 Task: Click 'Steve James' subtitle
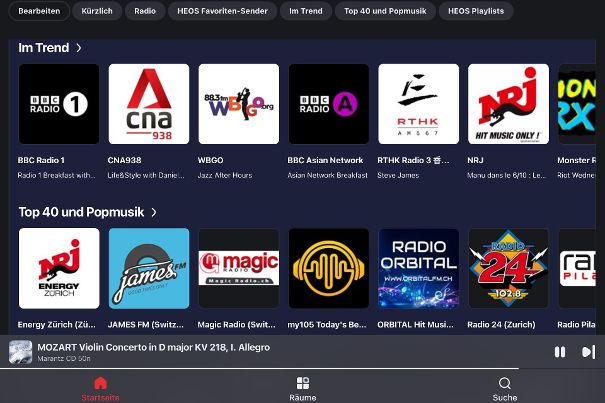[x=398, y=175]
